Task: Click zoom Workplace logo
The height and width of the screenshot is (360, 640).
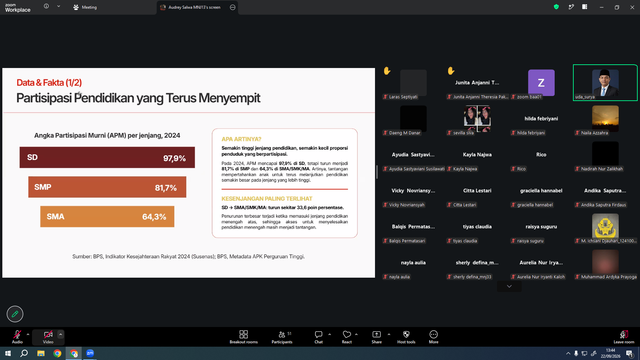Action: [17, 8]
